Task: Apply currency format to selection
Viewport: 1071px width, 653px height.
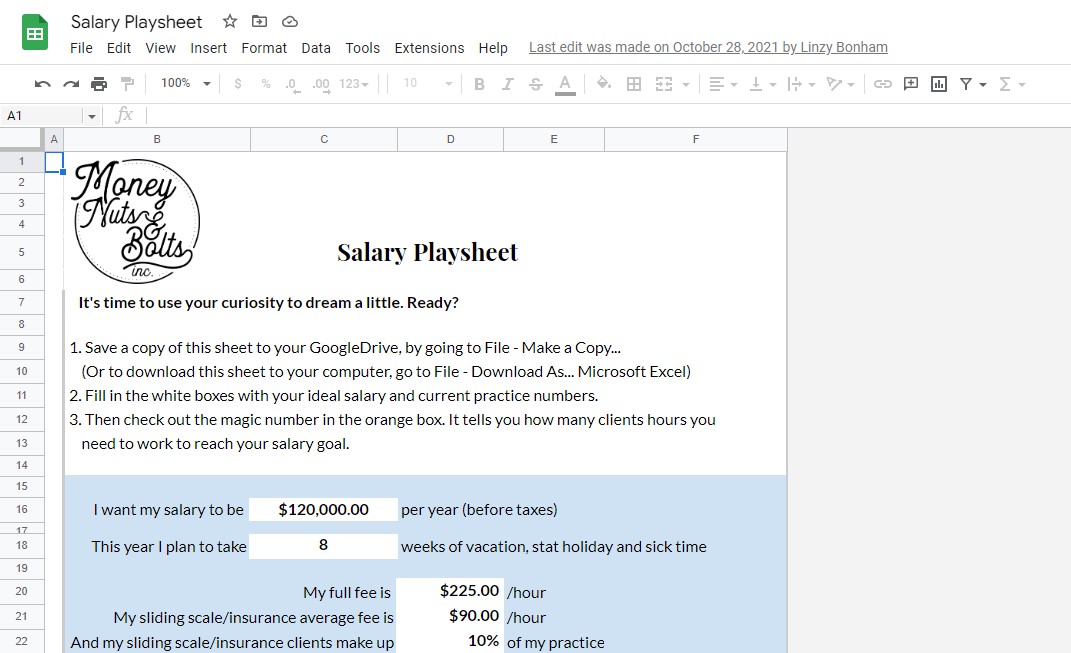Action: tap(237, 83)
